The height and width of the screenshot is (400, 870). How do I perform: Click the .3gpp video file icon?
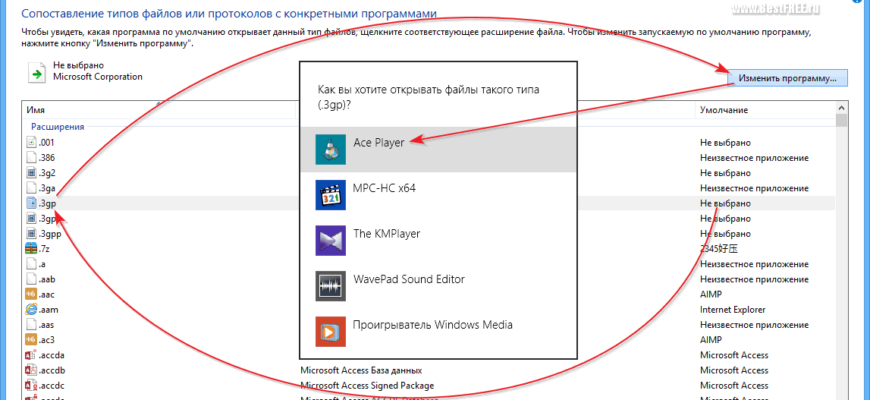click(31, 234)
